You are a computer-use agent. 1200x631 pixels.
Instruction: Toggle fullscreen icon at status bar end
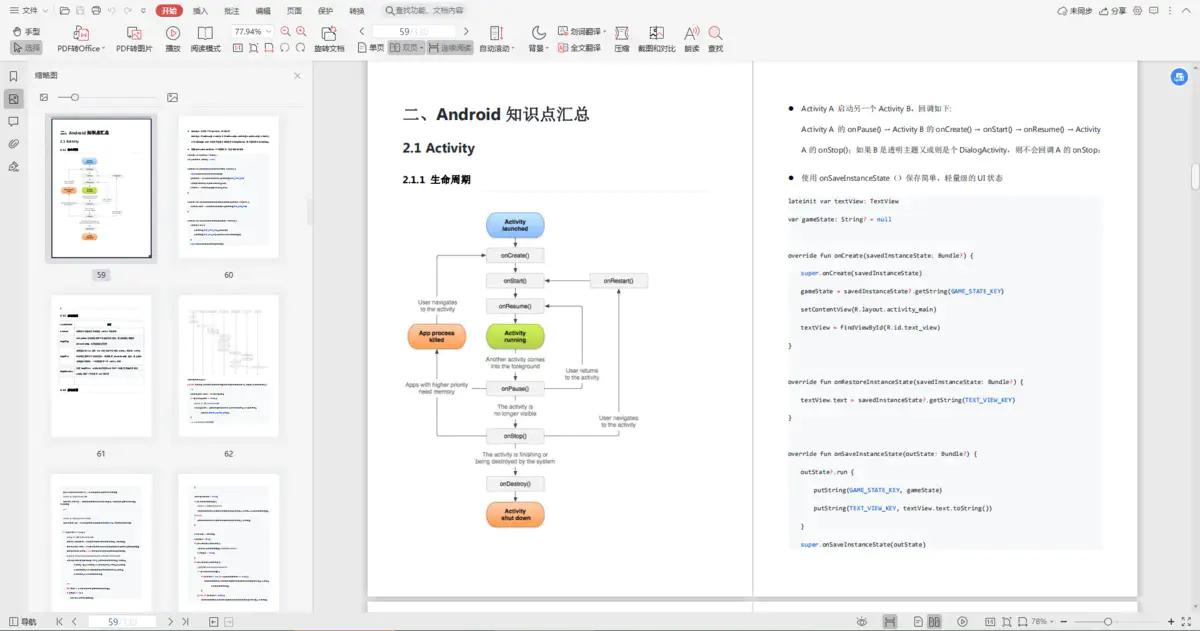(x=1186, y=622)
